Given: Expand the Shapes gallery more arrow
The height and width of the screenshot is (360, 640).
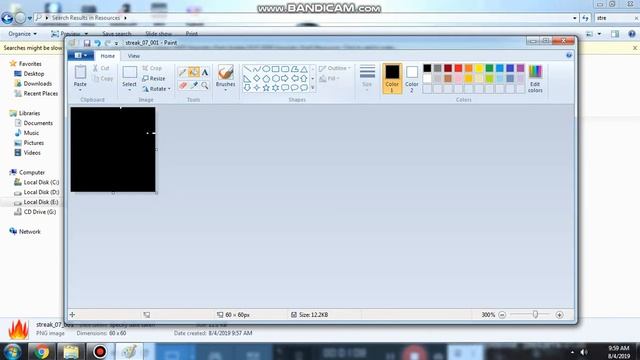Looking at the screenshot, I should click(313, 88).
